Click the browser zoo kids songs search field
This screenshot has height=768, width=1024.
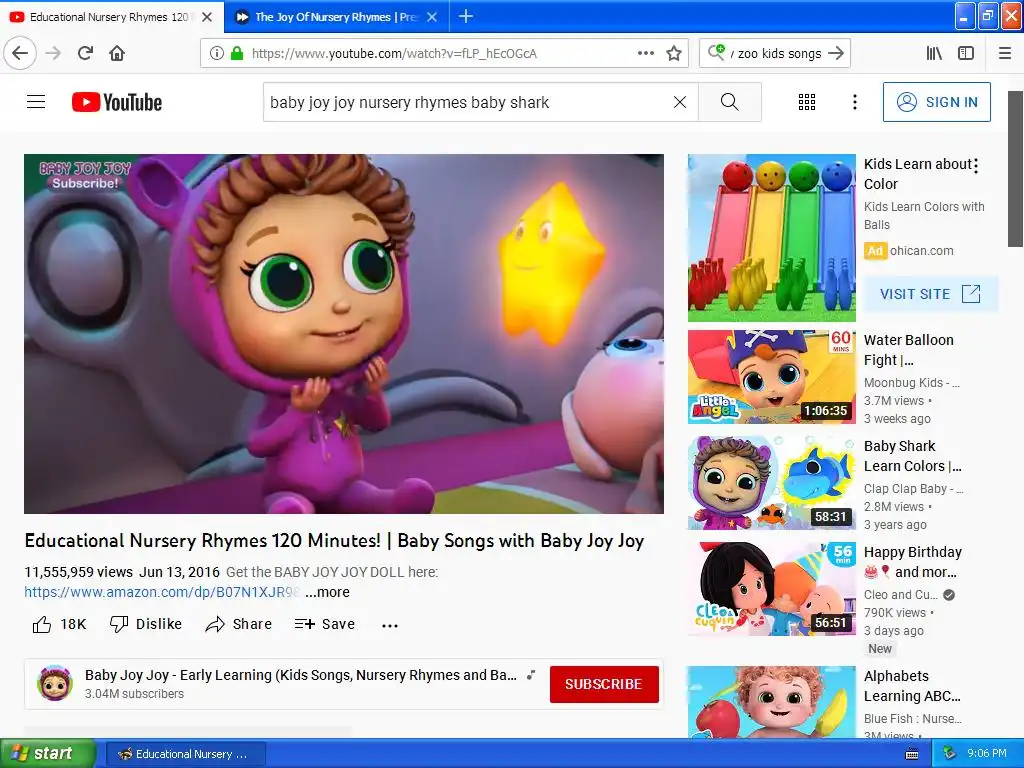click(777, 53)
